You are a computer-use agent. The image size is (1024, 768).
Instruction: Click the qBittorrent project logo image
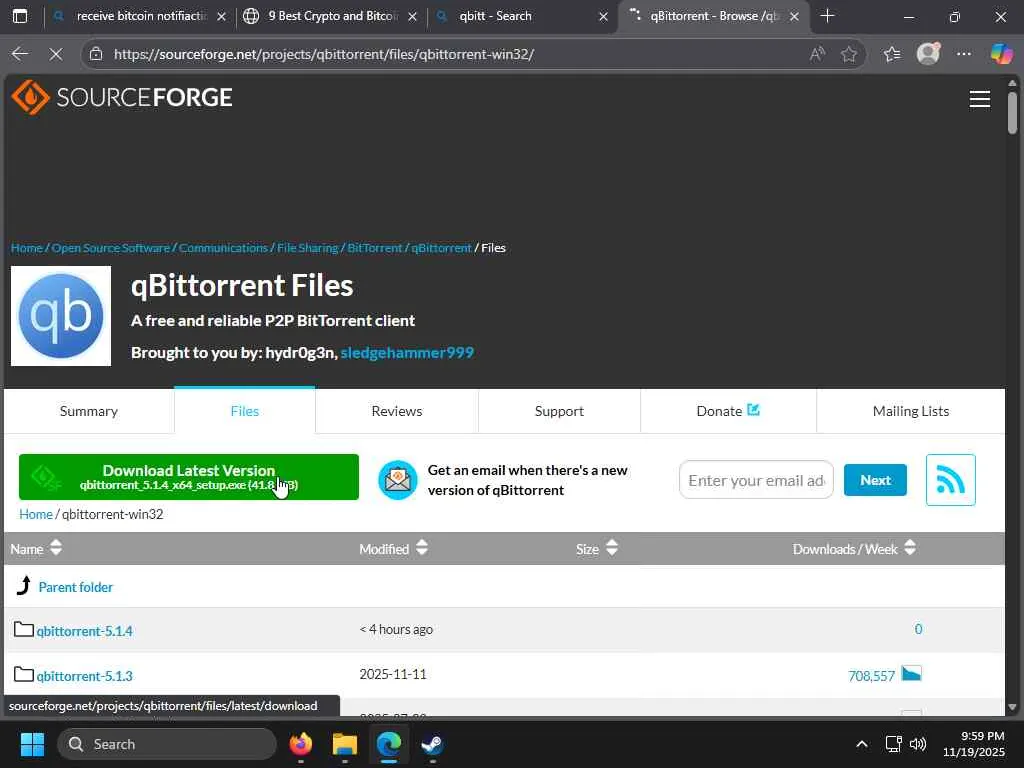coord(61,315)
